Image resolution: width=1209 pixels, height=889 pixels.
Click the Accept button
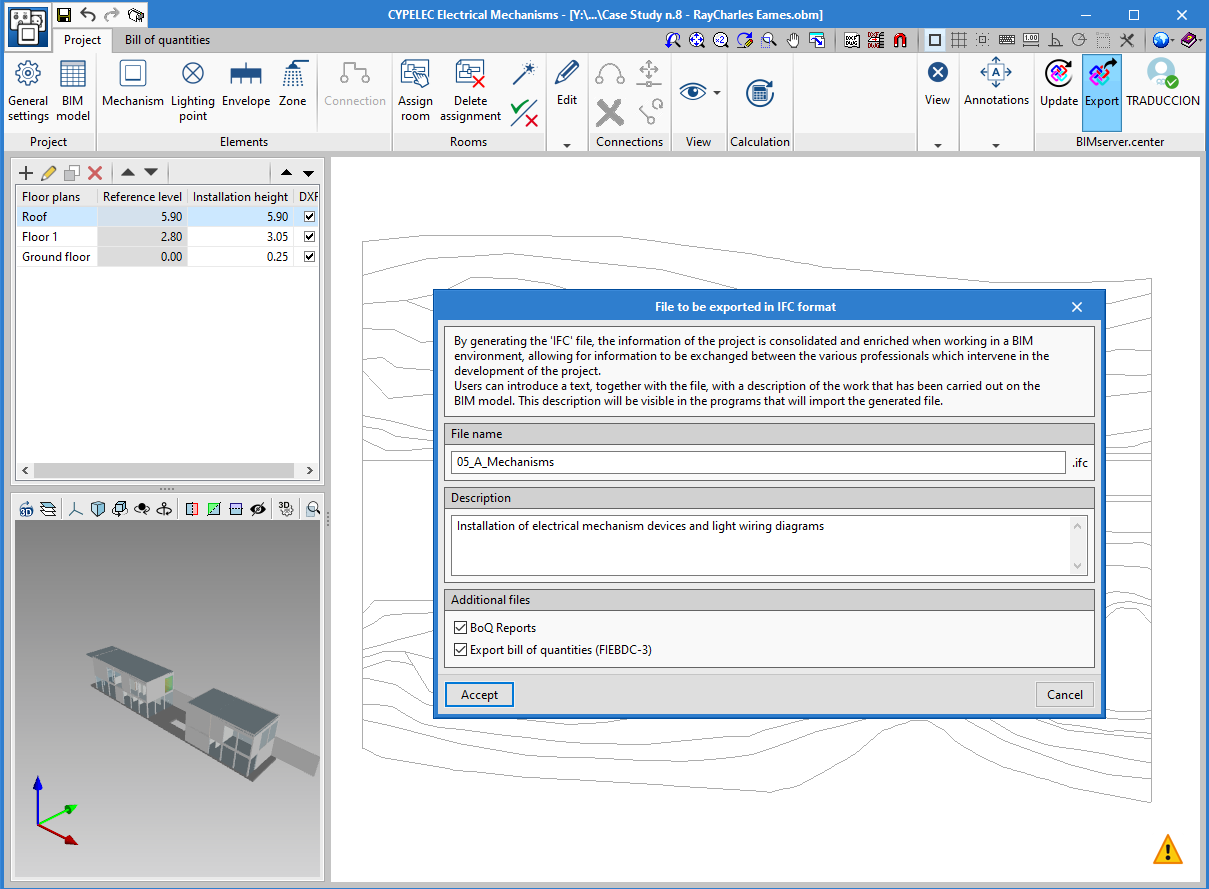[479, 695]
